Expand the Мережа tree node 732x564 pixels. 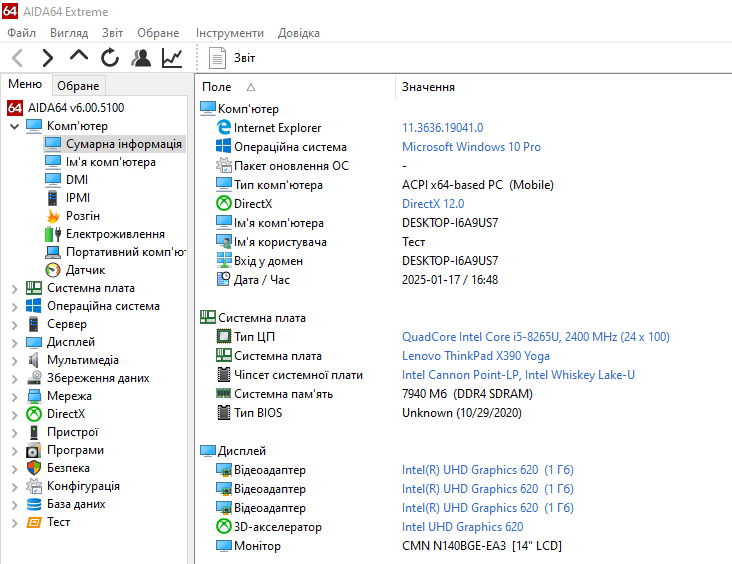pyautogui.click(x=14, y=396)
